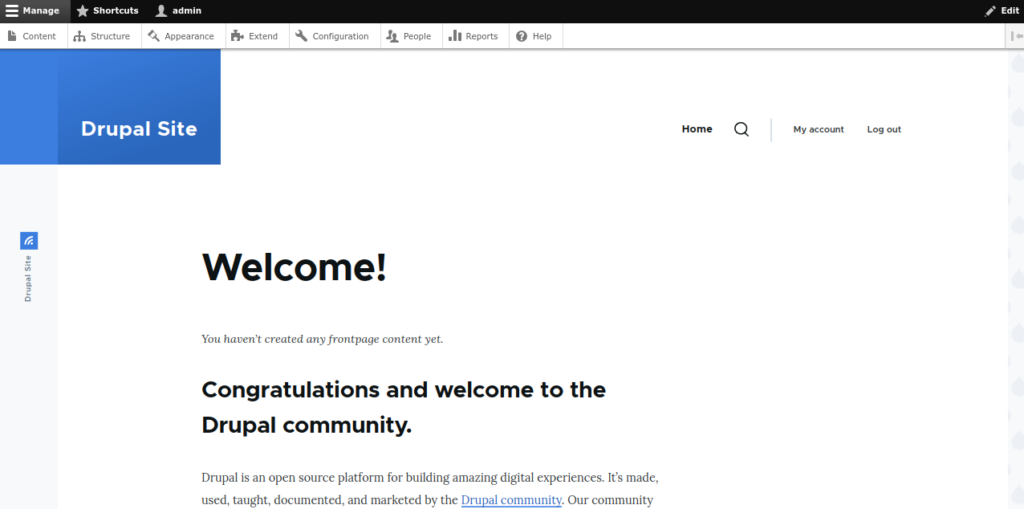Follow the Drupal community link
Viewport: 1024px width, 509px height.
pos(511,501)
